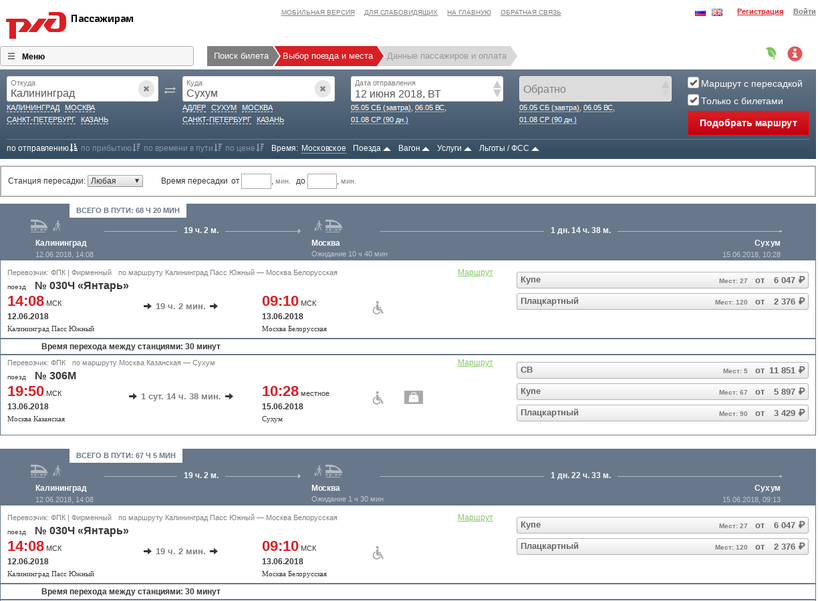The width and height of the screenshot is (820, 601).
Task: Go to Поиск билета step
Action: pyautogui.click(x=241, y=56)
